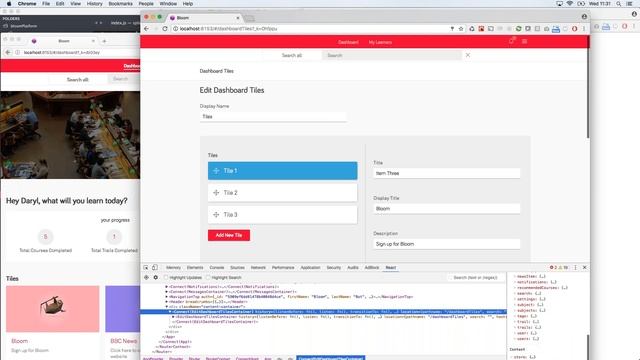Open notifications icon in red app header
This screenshot has height=360, width=640.
coord(512,41)
